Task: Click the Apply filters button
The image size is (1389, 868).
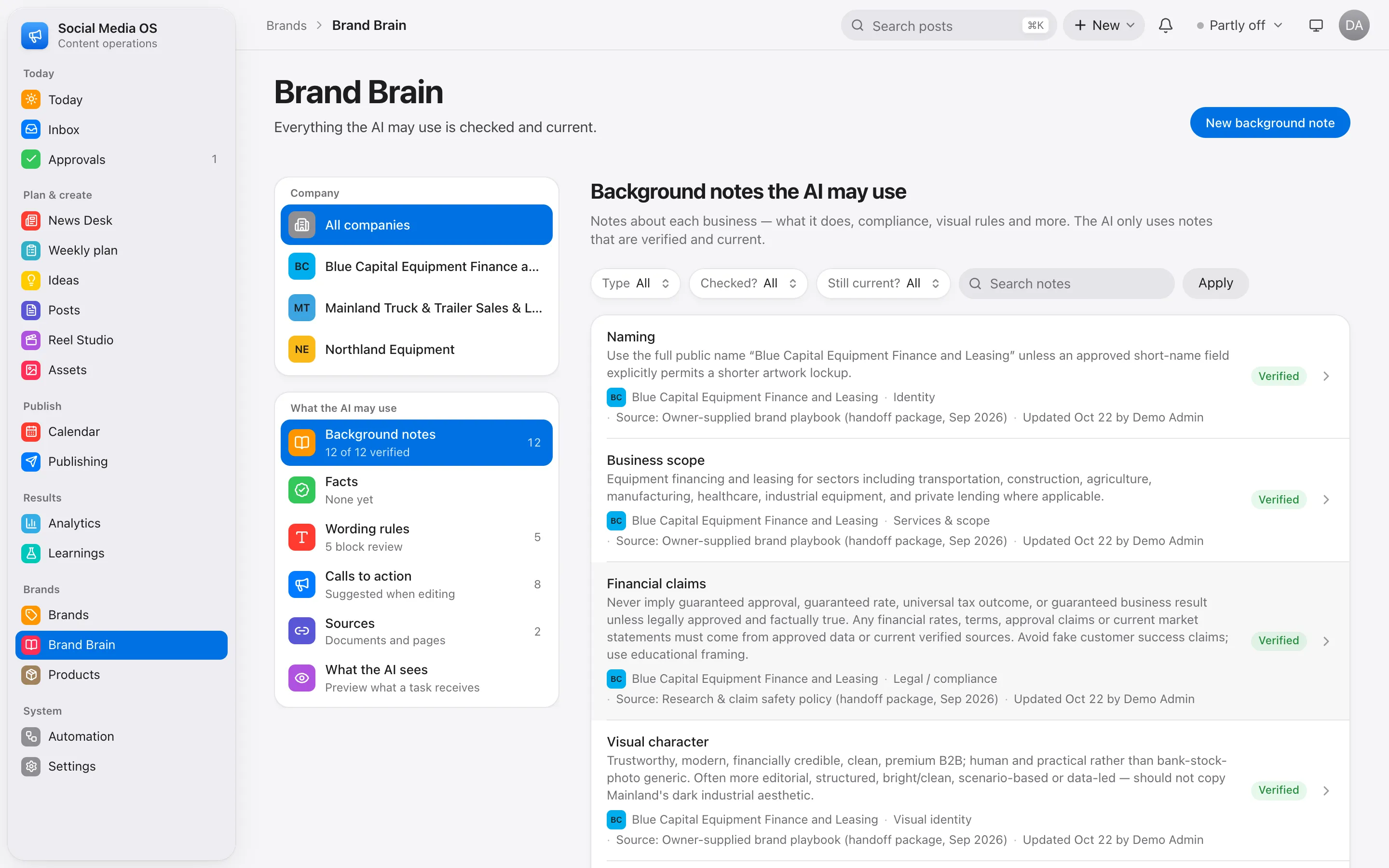Action: (1215, 283)
